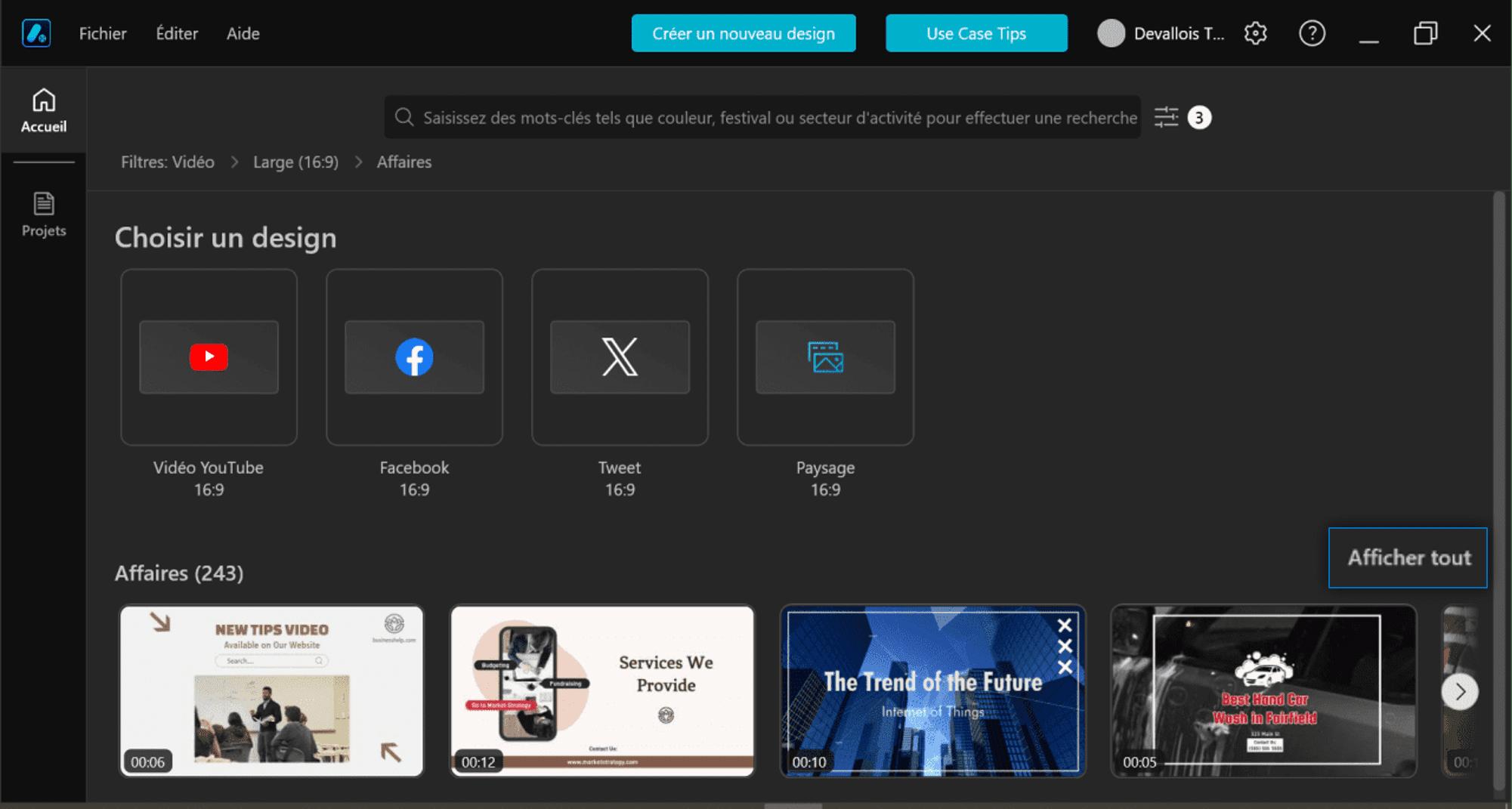The image size is (1512, 809).
Task: Open New Tips Video template
Action: 271,690
